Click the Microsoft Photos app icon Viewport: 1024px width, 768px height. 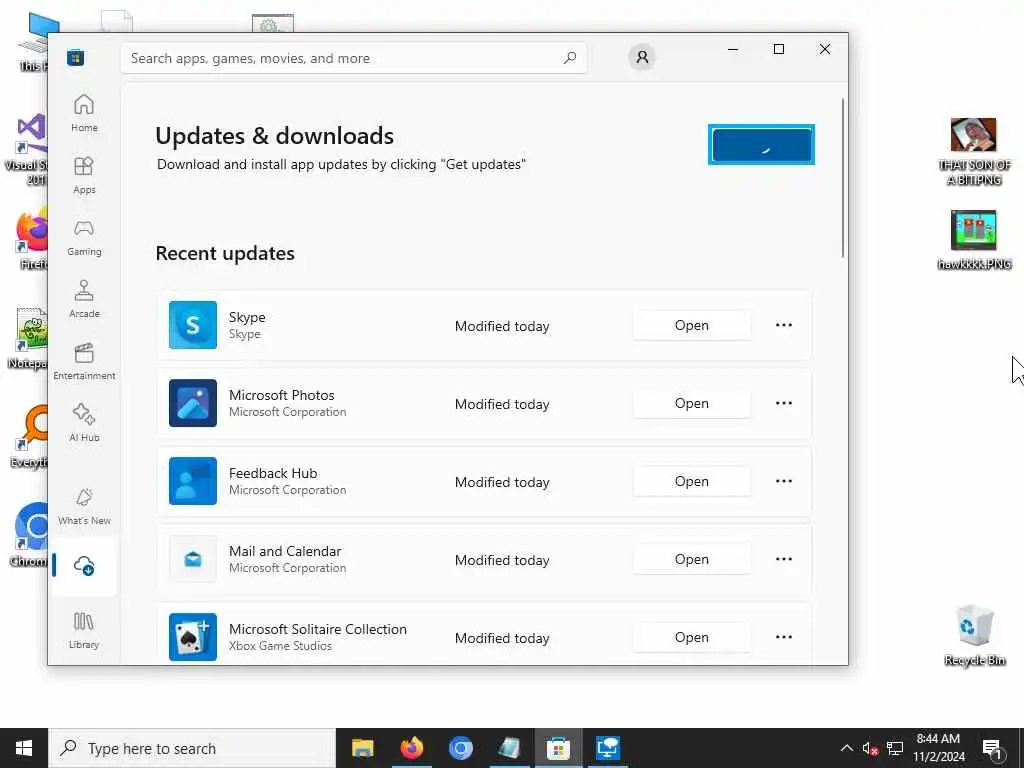(193, 403)
